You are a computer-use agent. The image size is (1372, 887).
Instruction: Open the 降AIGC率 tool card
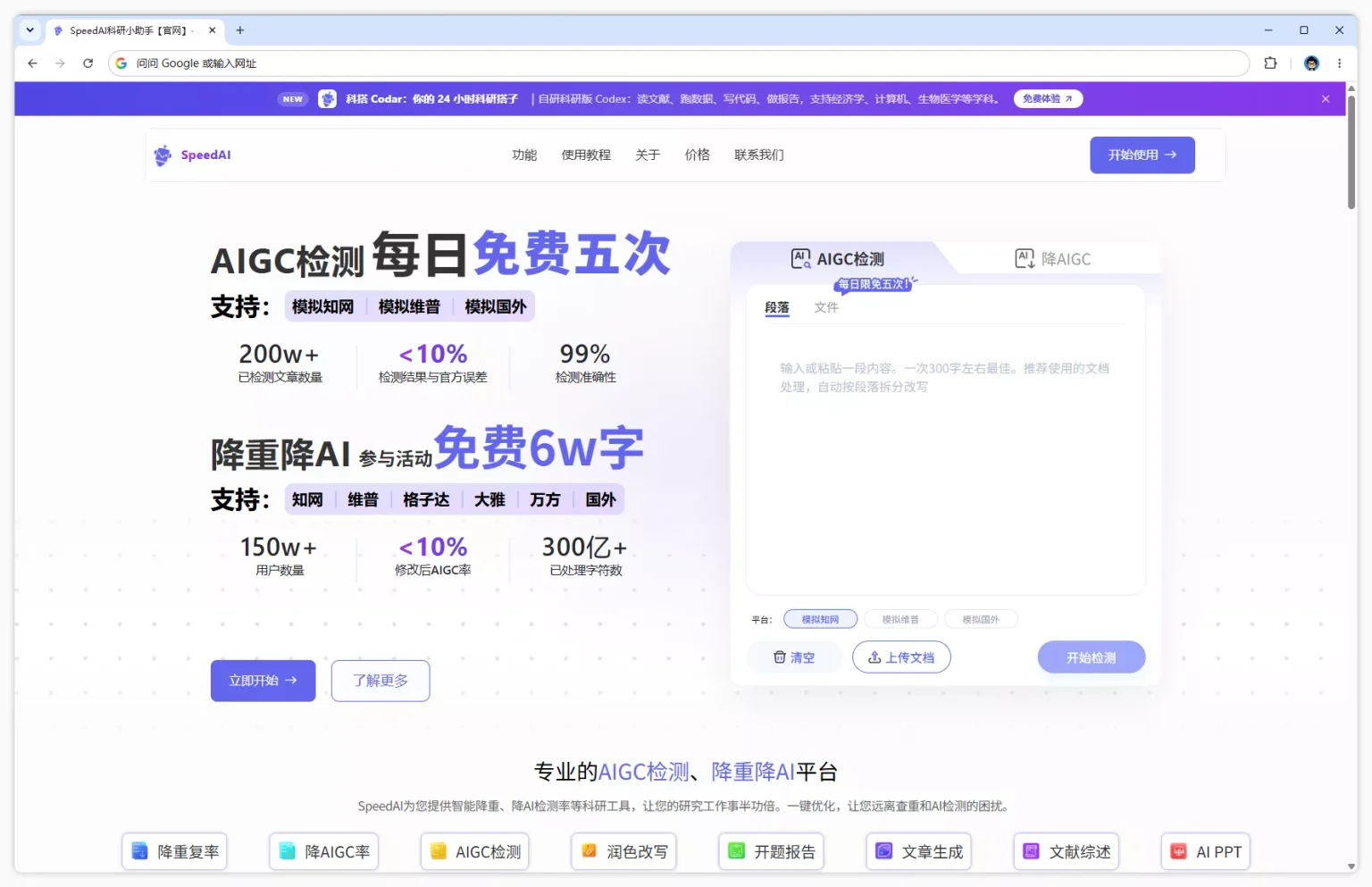pos(324,851)
